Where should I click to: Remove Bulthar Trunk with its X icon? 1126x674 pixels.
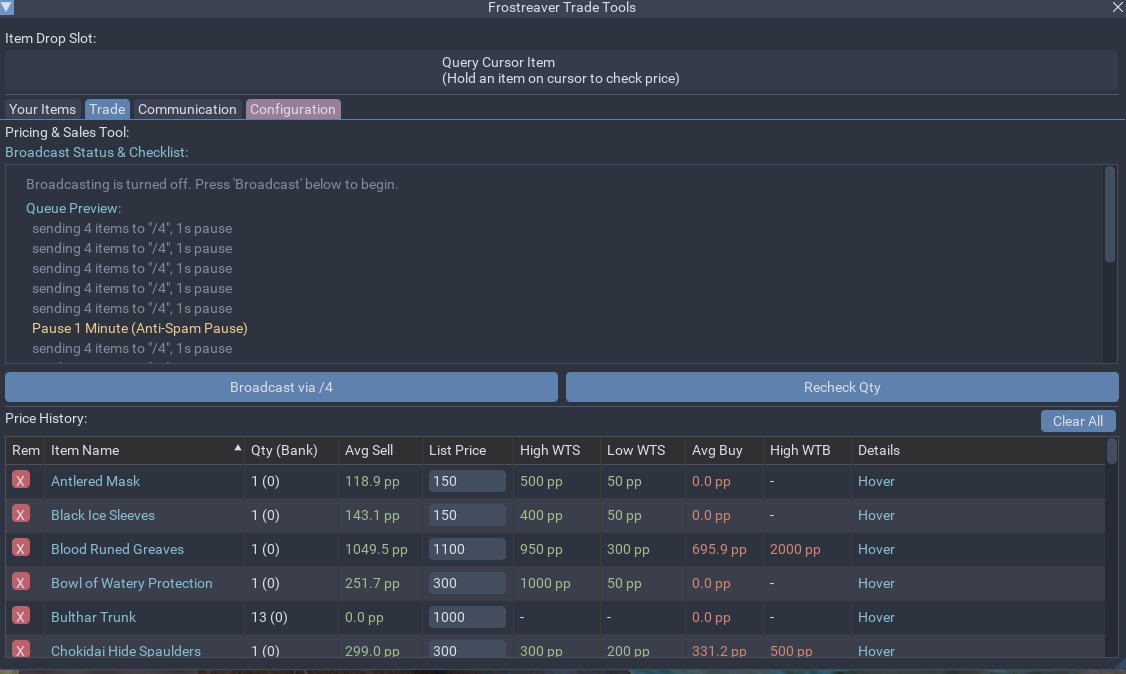coord(21,617)
